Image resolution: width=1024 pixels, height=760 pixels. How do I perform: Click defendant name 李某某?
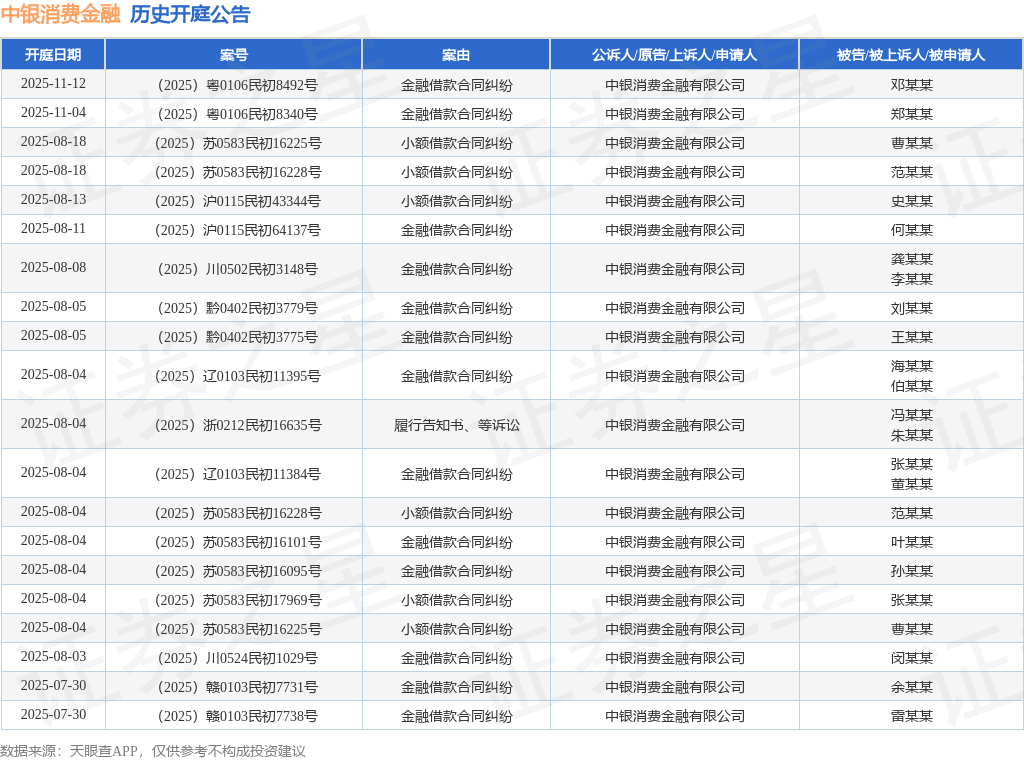tap(912, 279)
